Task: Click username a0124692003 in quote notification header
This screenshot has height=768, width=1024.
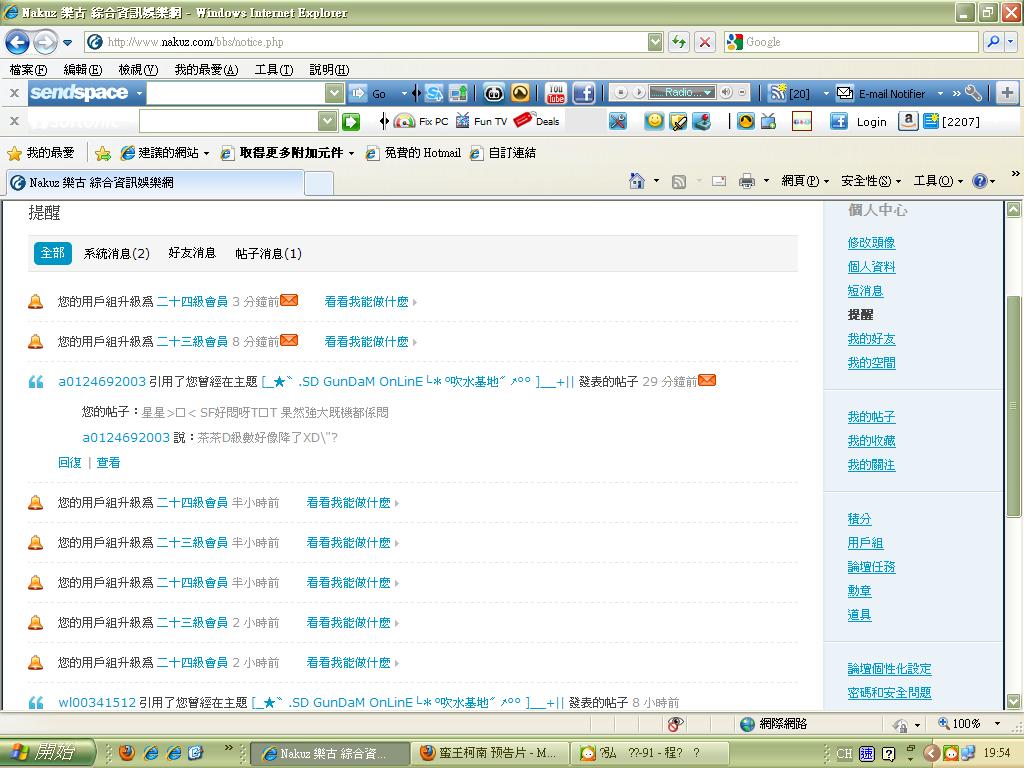Action: pos(102,381)
